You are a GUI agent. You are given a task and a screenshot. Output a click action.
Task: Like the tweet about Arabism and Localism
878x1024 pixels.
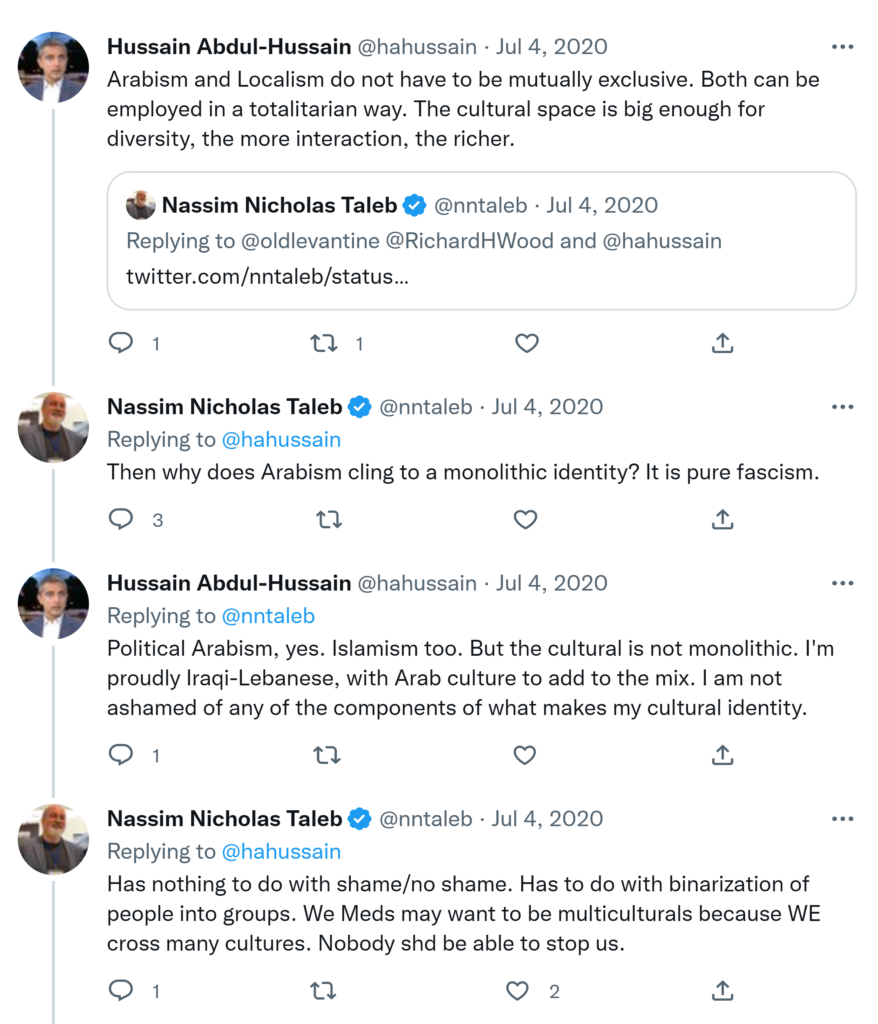pos(526,343)
